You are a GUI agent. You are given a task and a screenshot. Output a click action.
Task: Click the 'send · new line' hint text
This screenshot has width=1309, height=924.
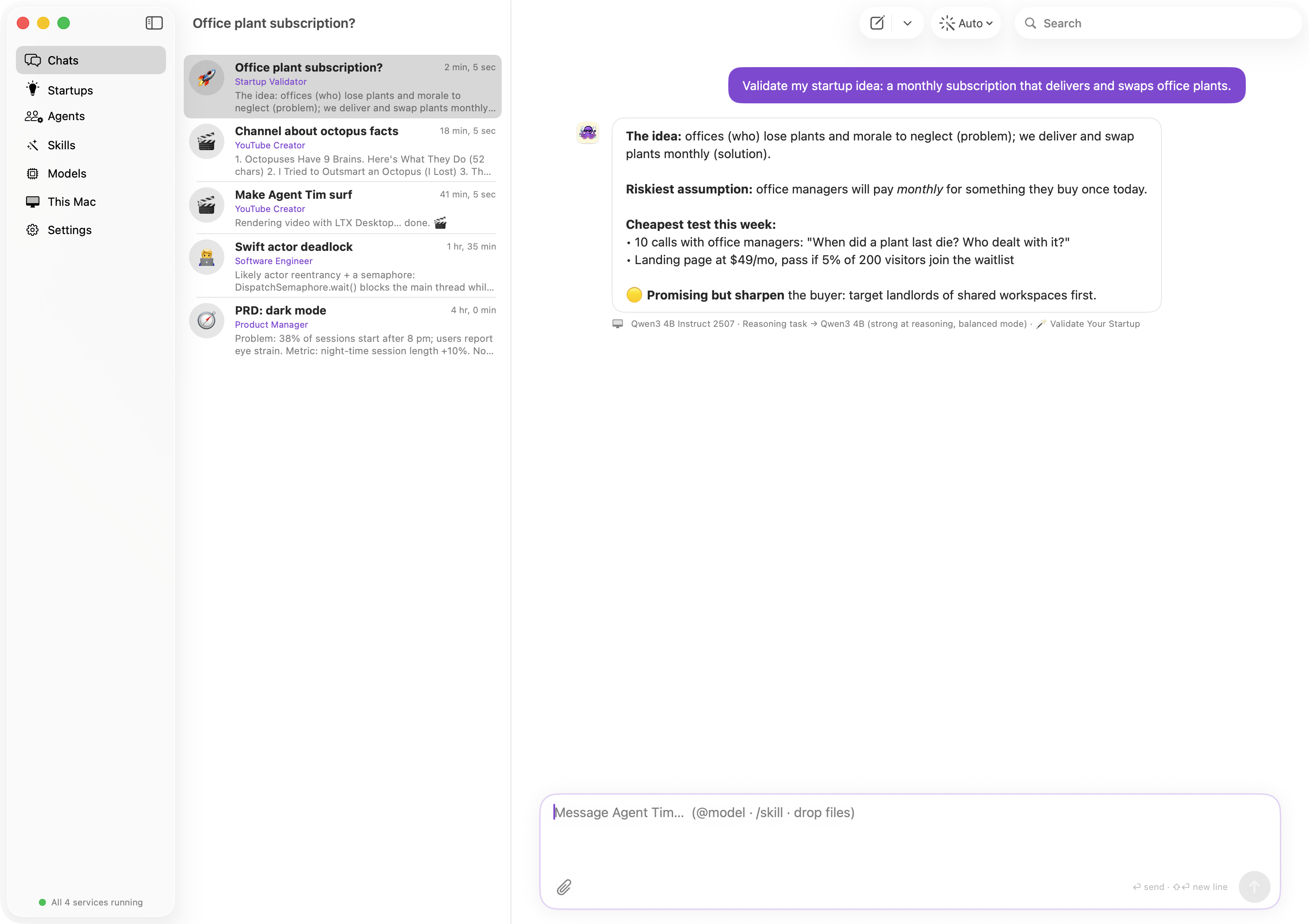1180,887
